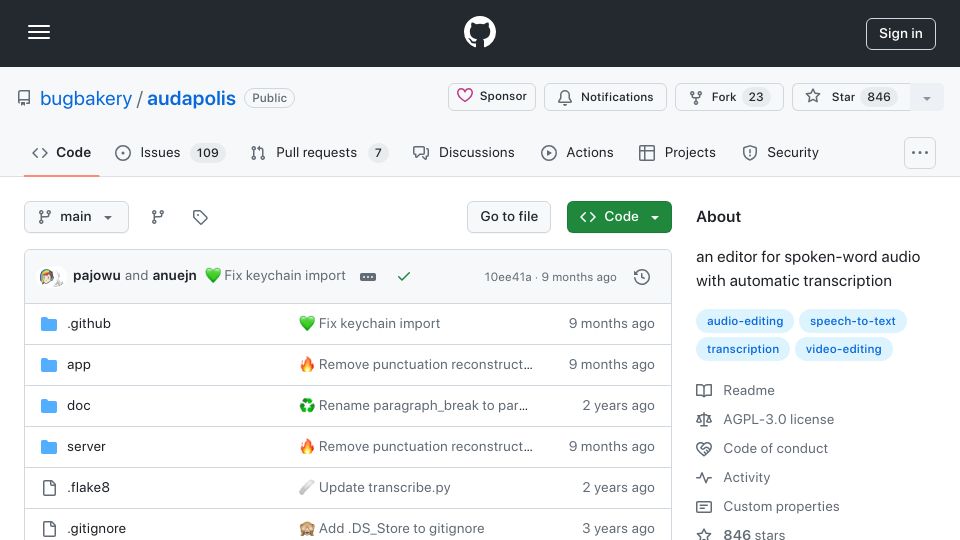
Task: Click the app folder icon
Action: click(x=49, y=364)
